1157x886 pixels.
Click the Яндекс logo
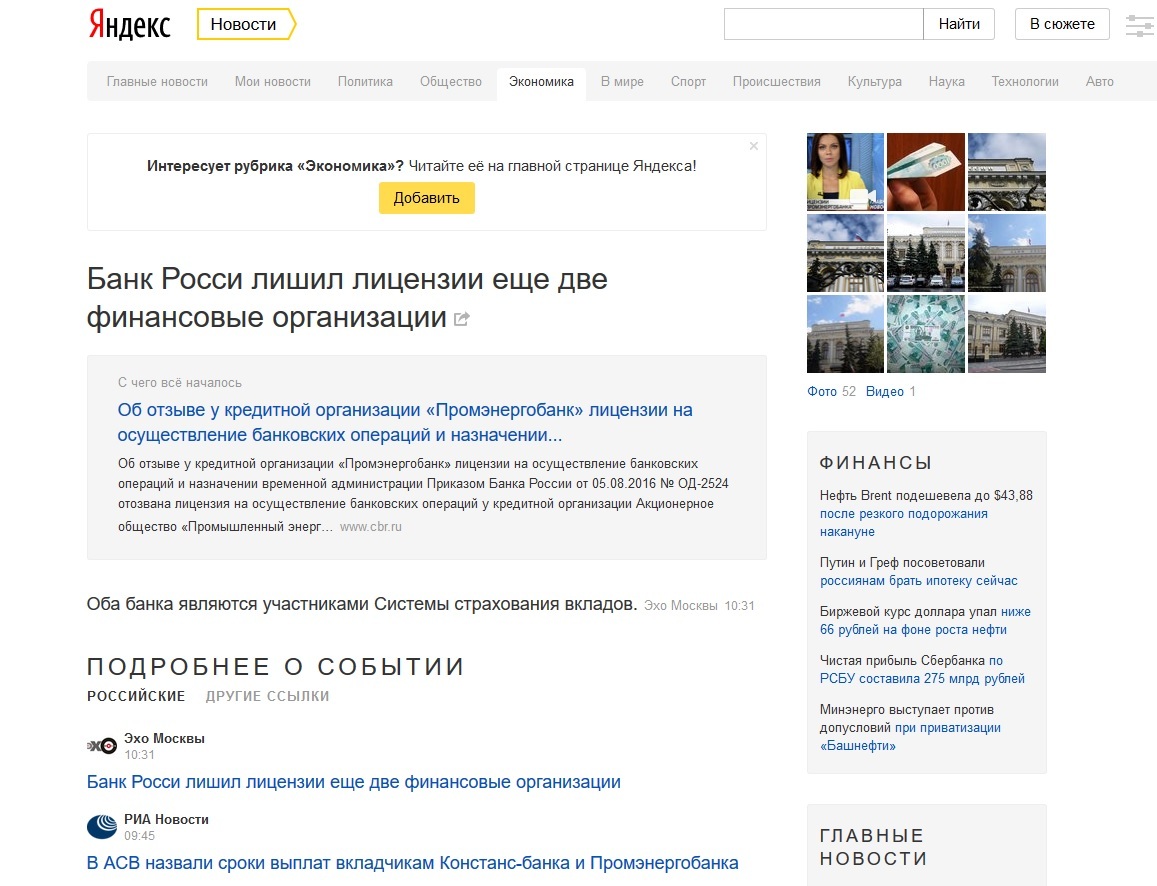(x=129, y=24)
